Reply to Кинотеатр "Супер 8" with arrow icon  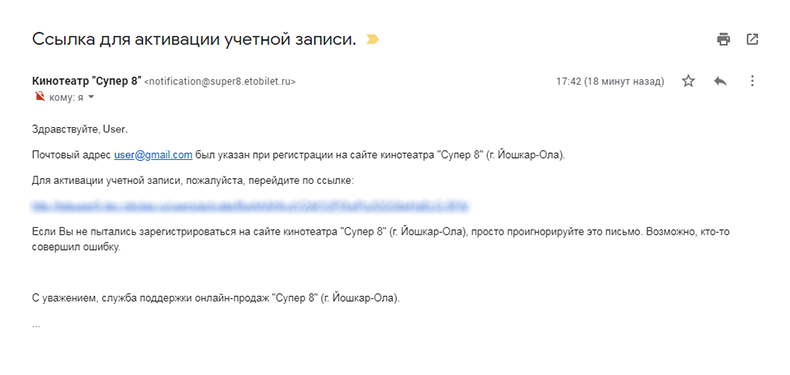coord(720,81)
